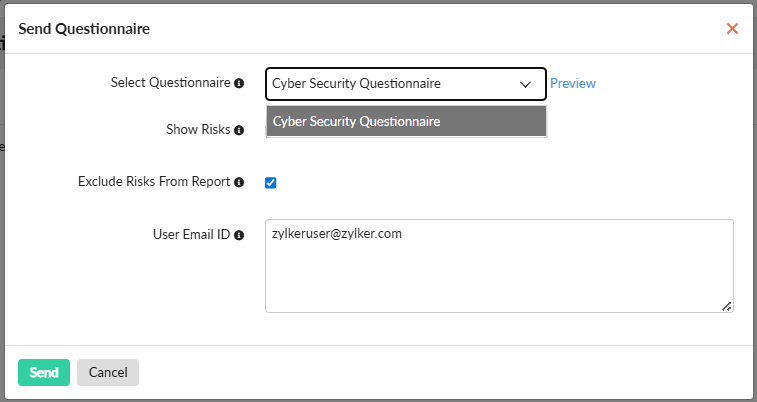Click info icon beside Select Questionnaire
This screenshot has height=402, width=757.
[239, 84]
